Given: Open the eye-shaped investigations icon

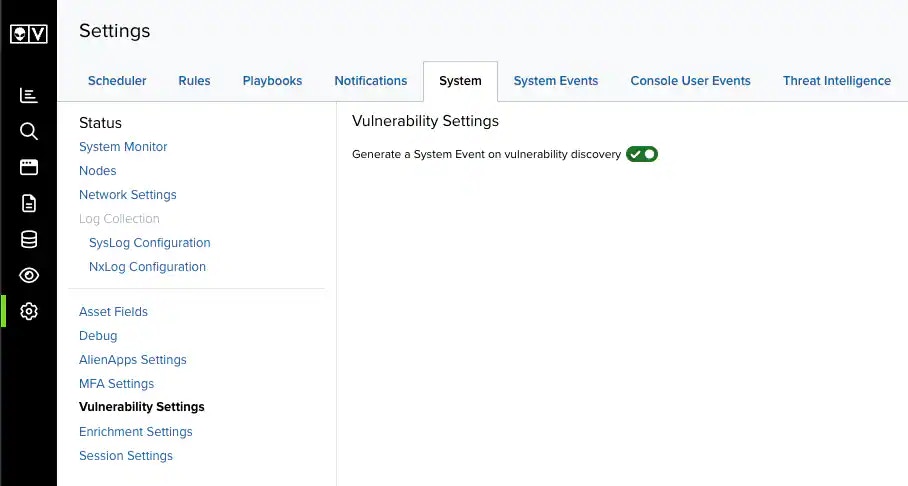Looking at the screenshot, I should 28,275.
